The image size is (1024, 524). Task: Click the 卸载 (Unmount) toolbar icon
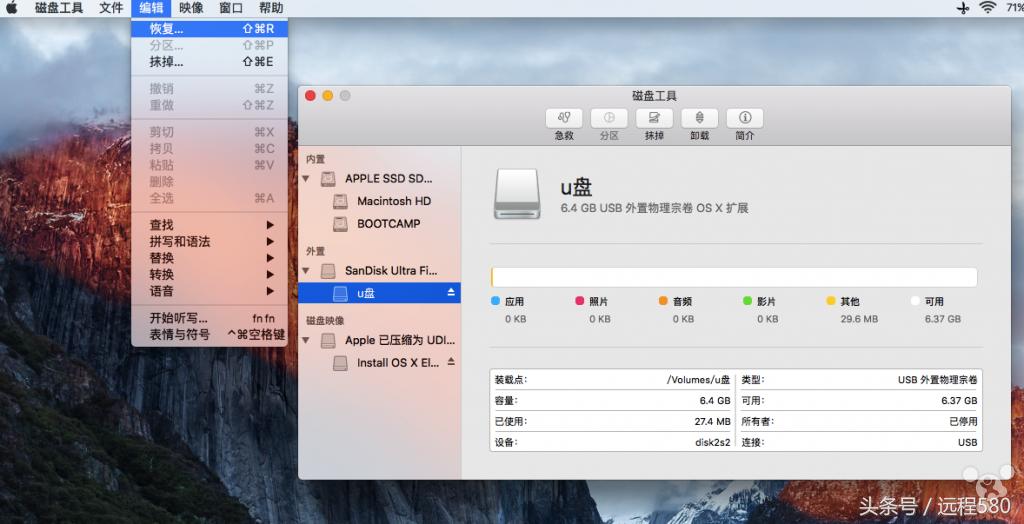point(699,118)
